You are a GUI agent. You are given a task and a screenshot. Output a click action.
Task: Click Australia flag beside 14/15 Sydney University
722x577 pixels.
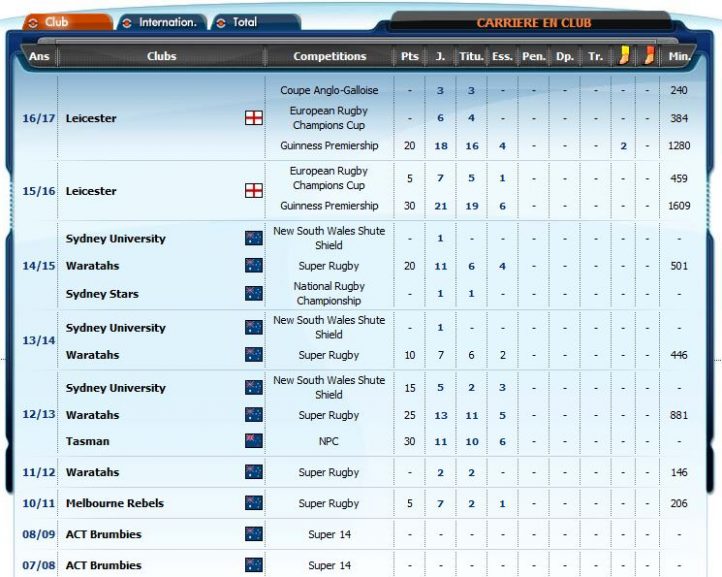point(254,238)
